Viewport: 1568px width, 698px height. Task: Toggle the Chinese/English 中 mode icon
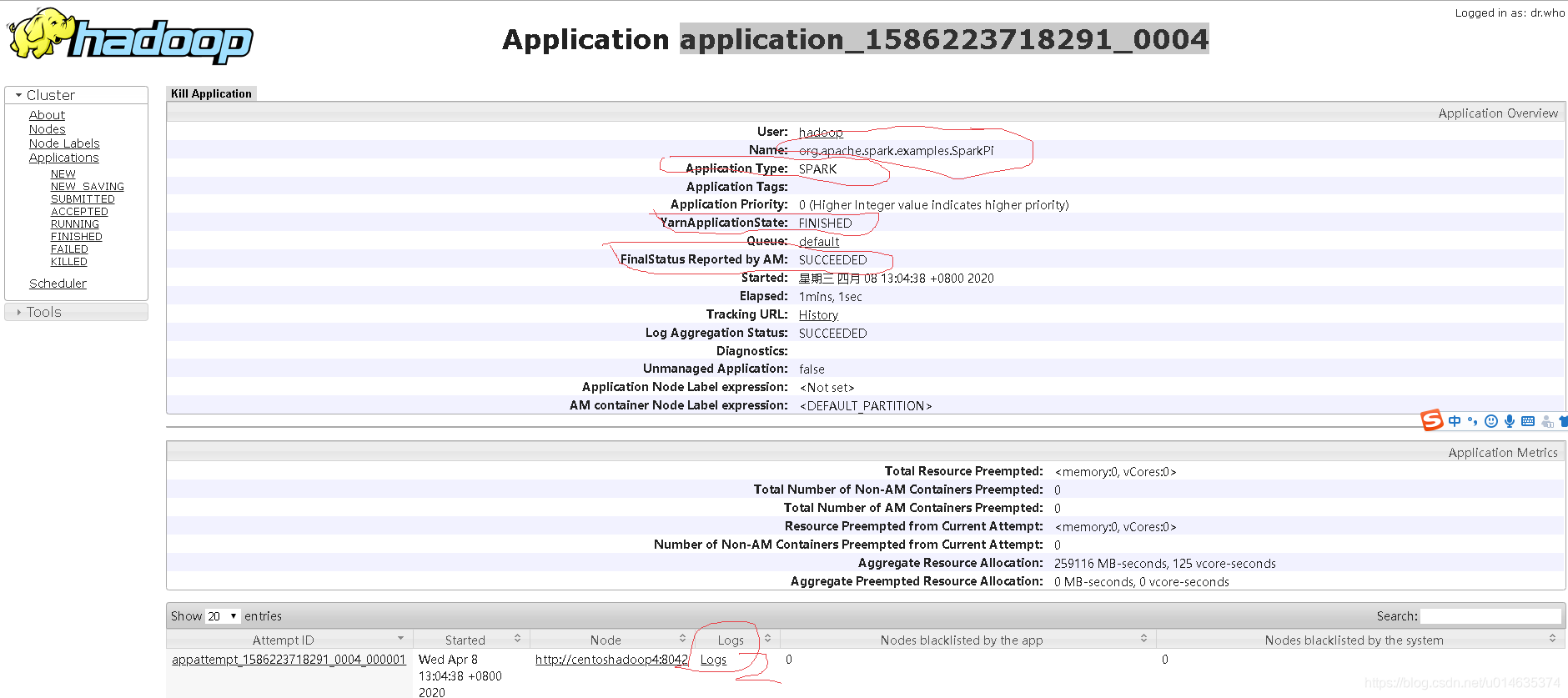(1455, 421)
